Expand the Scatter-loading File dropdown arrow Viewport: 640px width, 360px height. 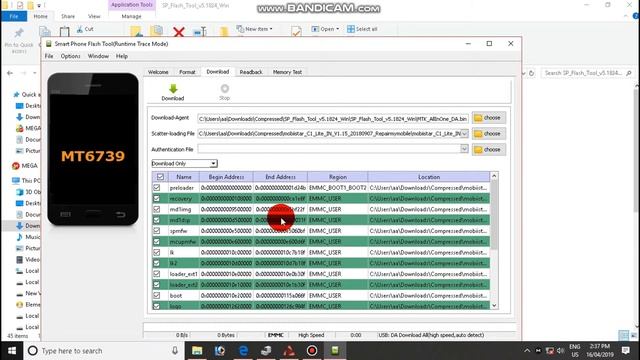click(464, 134)
